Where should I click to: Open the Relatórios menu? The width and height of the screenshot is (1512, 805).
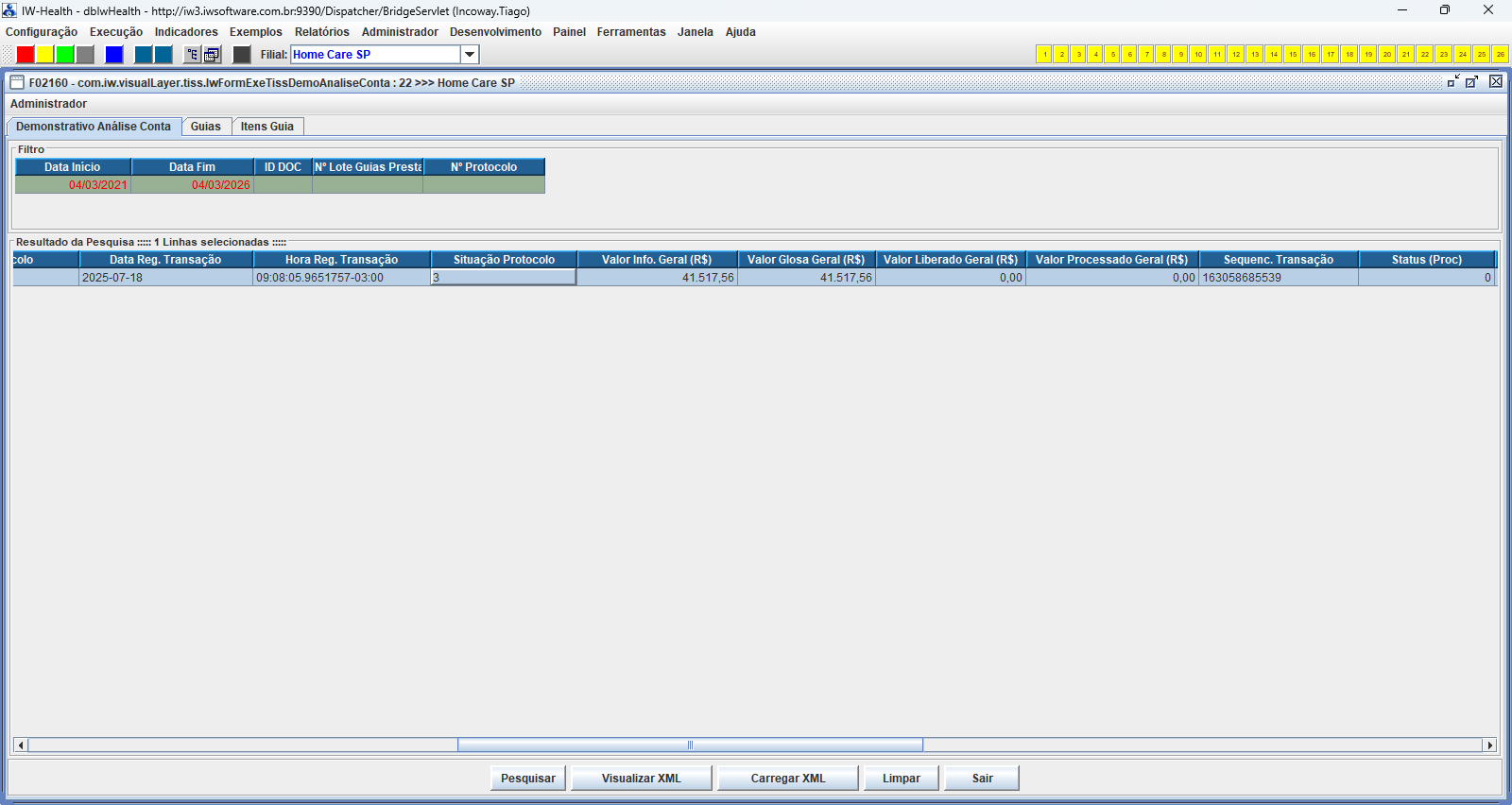click(x=321, y=32)
